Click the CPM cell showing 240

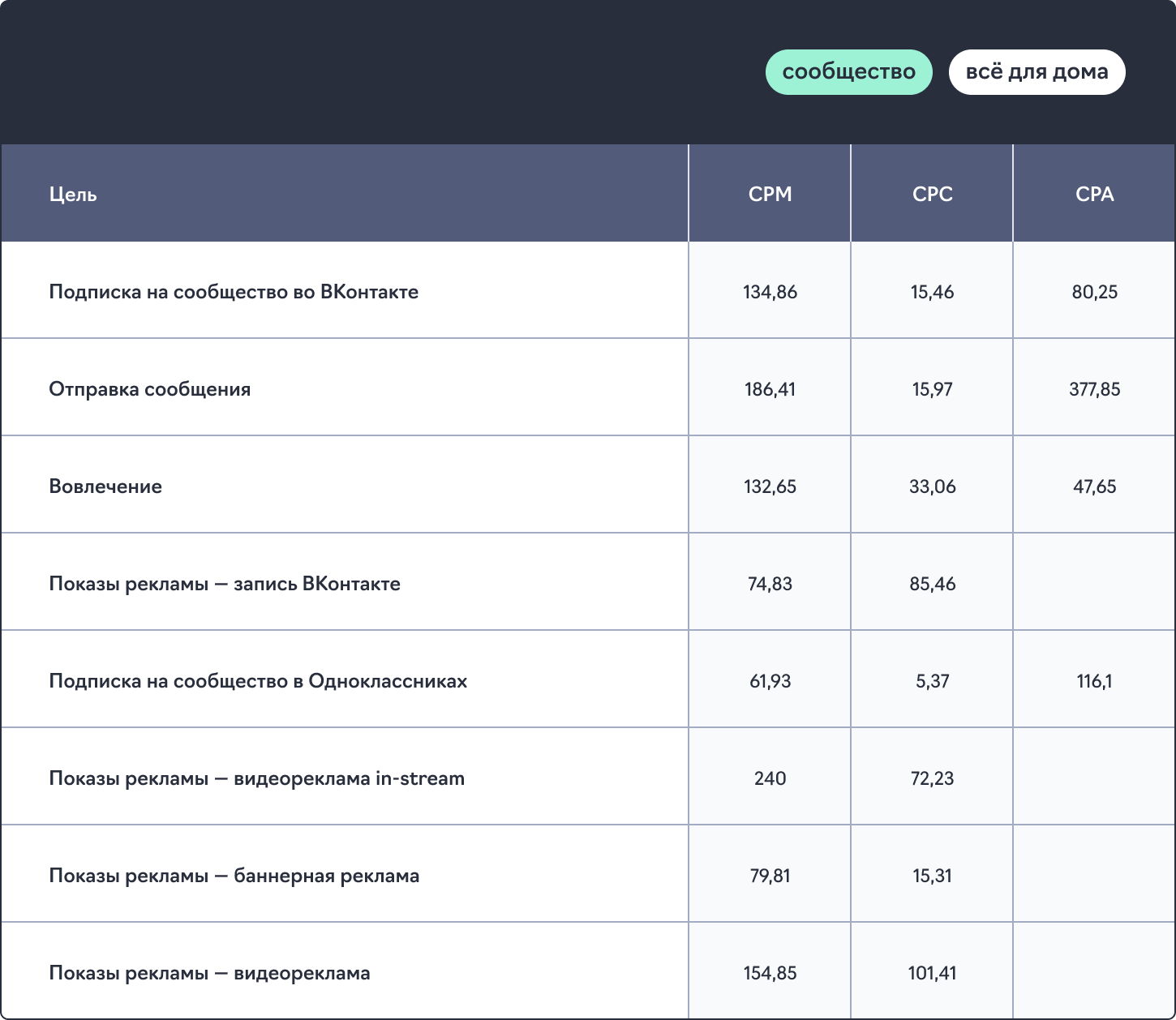click(x=770, y=778)
